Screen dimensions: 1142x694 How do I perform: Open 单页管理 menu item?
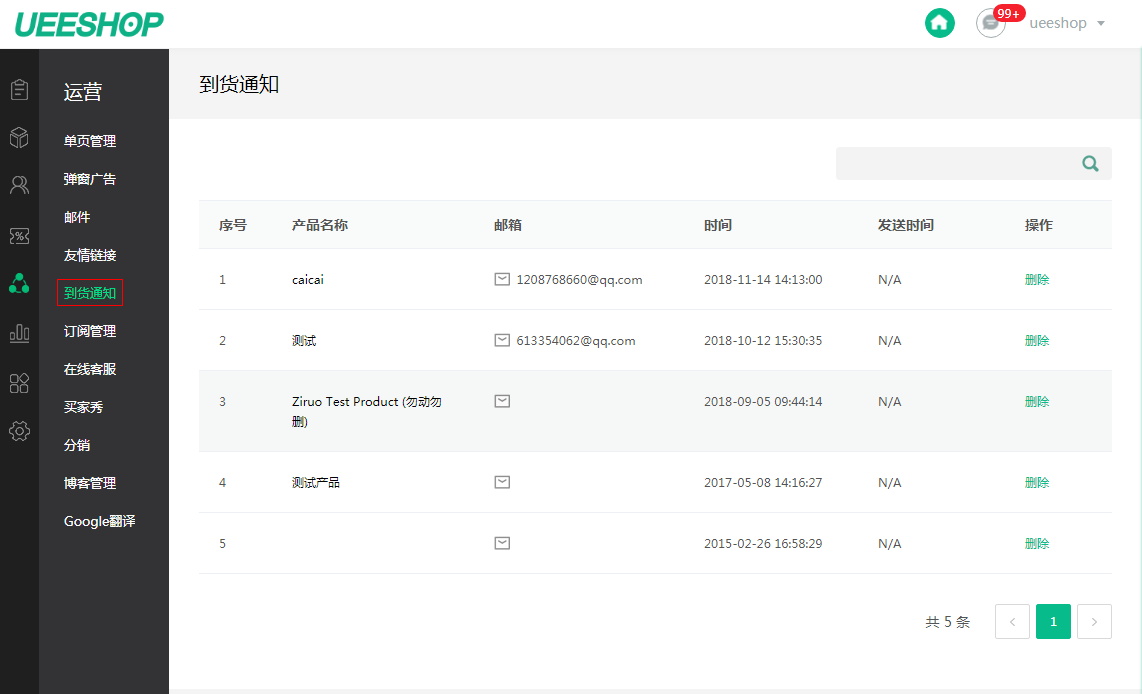(90, 141)
